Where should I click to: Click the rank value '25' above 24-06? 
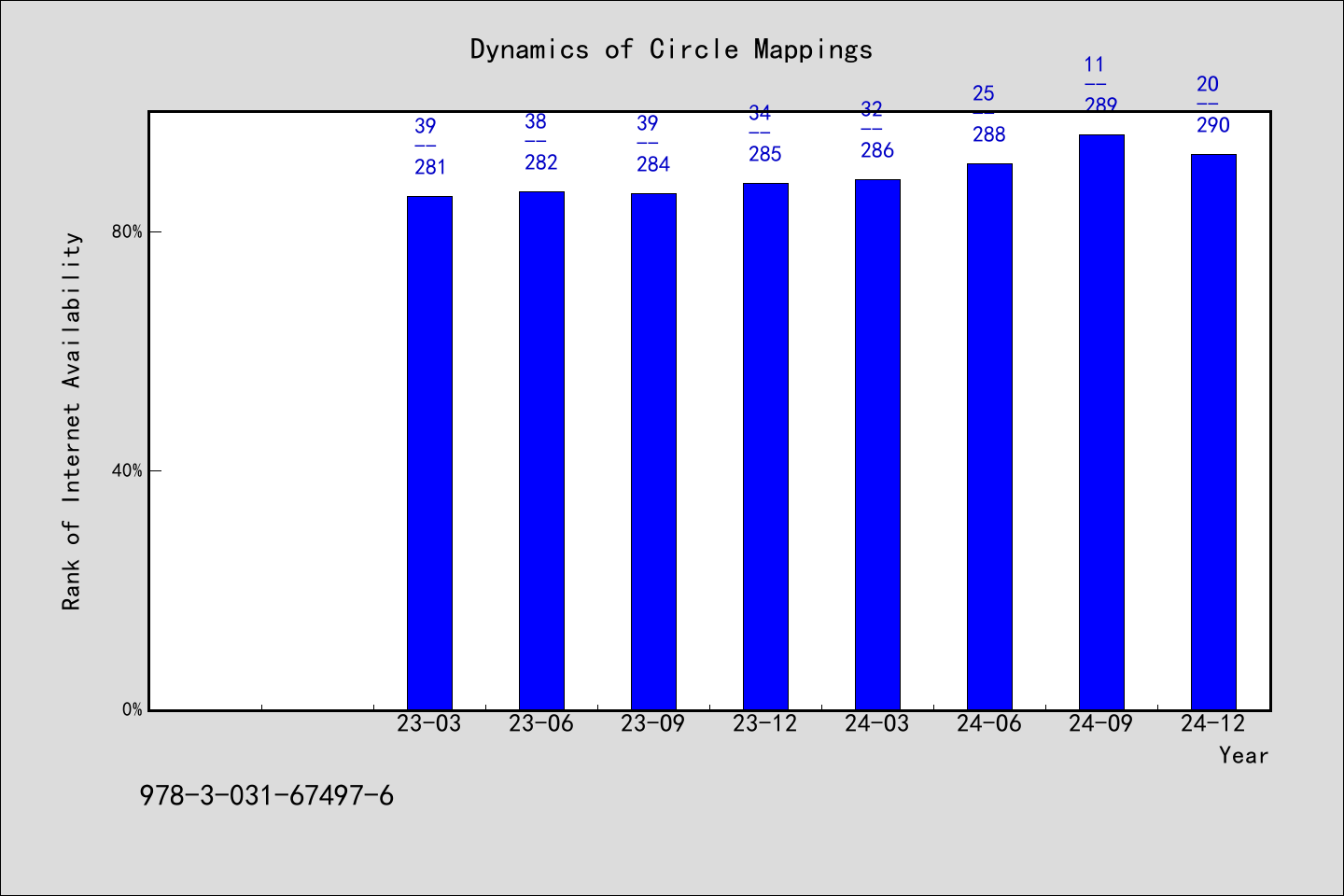(984, 94)
